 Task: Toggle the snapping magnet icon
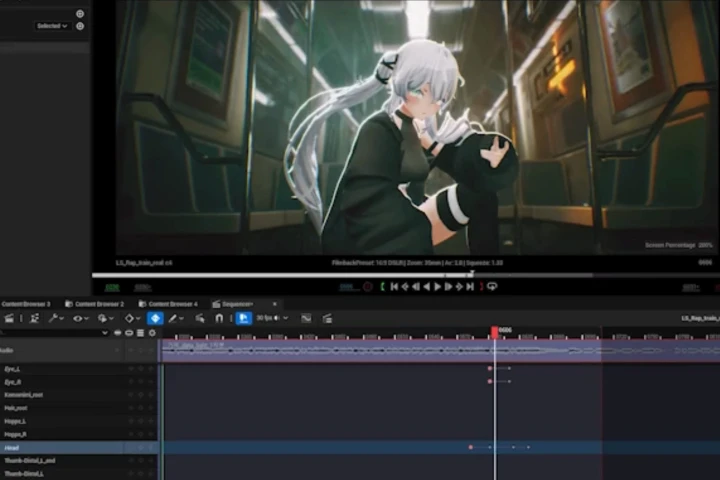[219, 318]
